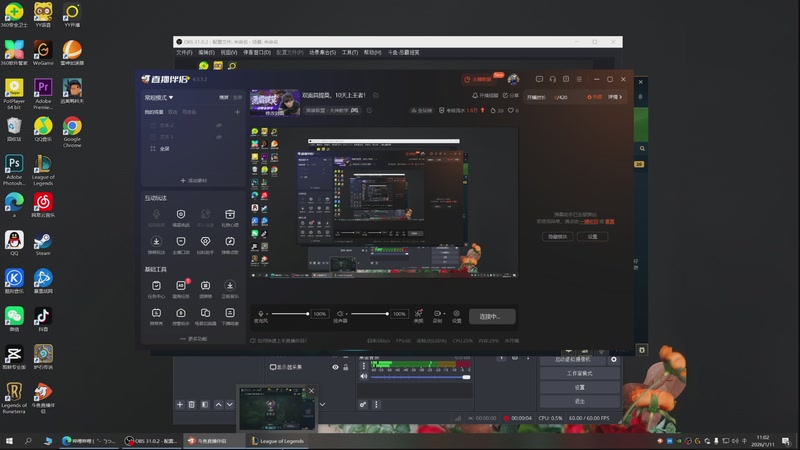Open OBS File menu
The image size is (800, 450).
point(184,53)
